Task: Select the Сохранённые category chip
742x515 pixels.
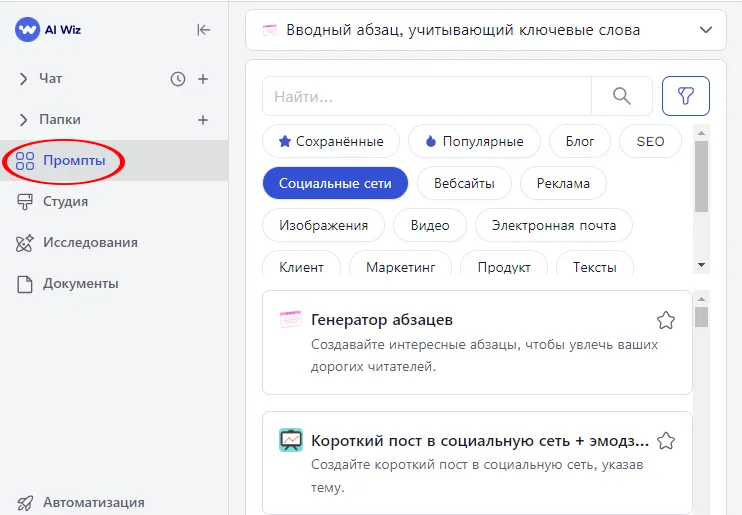Action: point(331,141)
